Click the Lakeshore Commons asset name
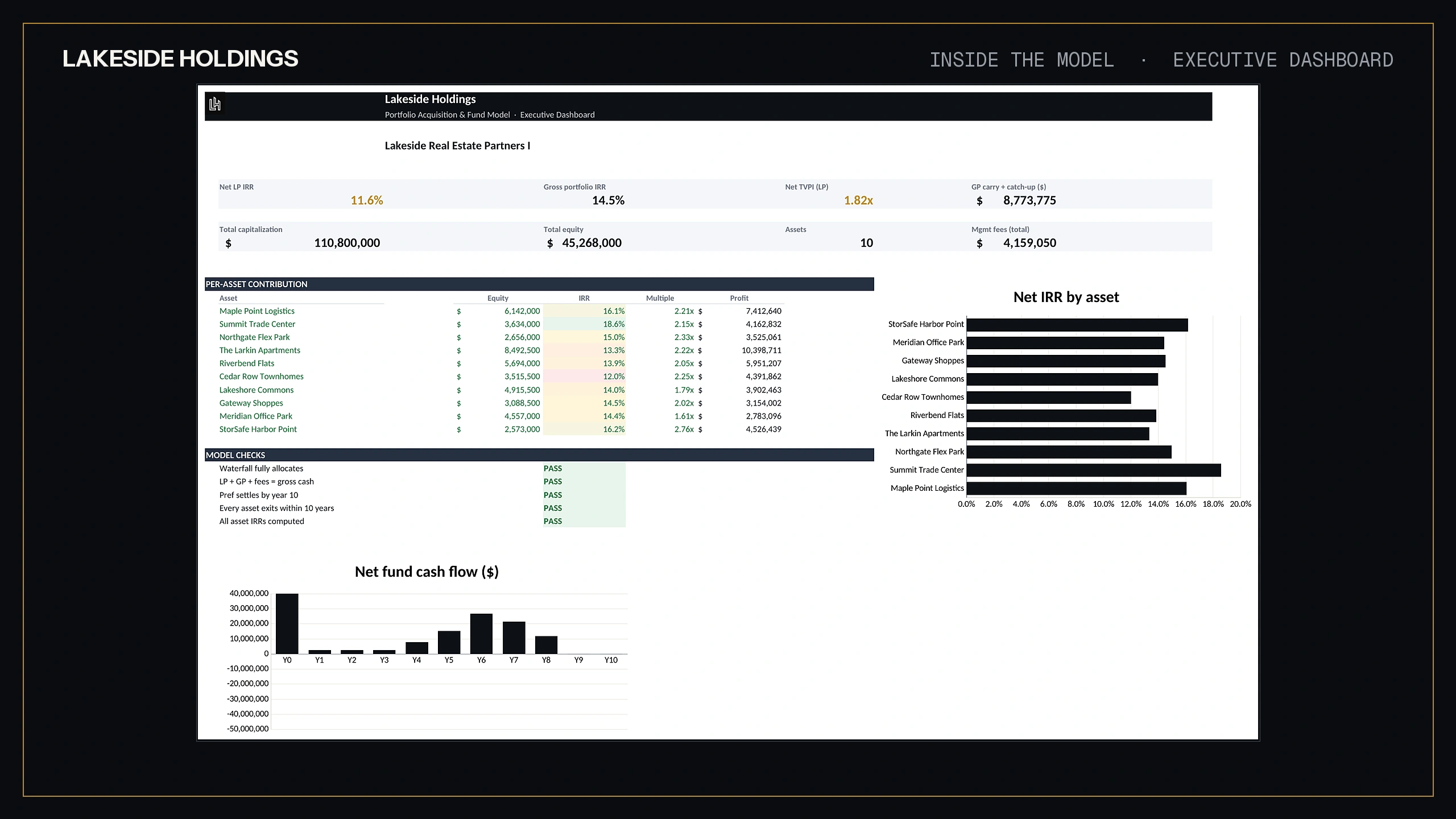This screenshot has width=1456, height=819. pyautogui.click(x=257, y=390)
